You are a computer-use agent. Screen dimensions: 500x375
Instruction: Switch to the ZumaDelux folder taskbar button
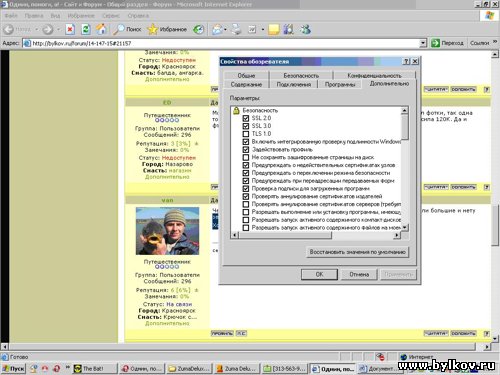pyautogui.click(x=189, y=369)
